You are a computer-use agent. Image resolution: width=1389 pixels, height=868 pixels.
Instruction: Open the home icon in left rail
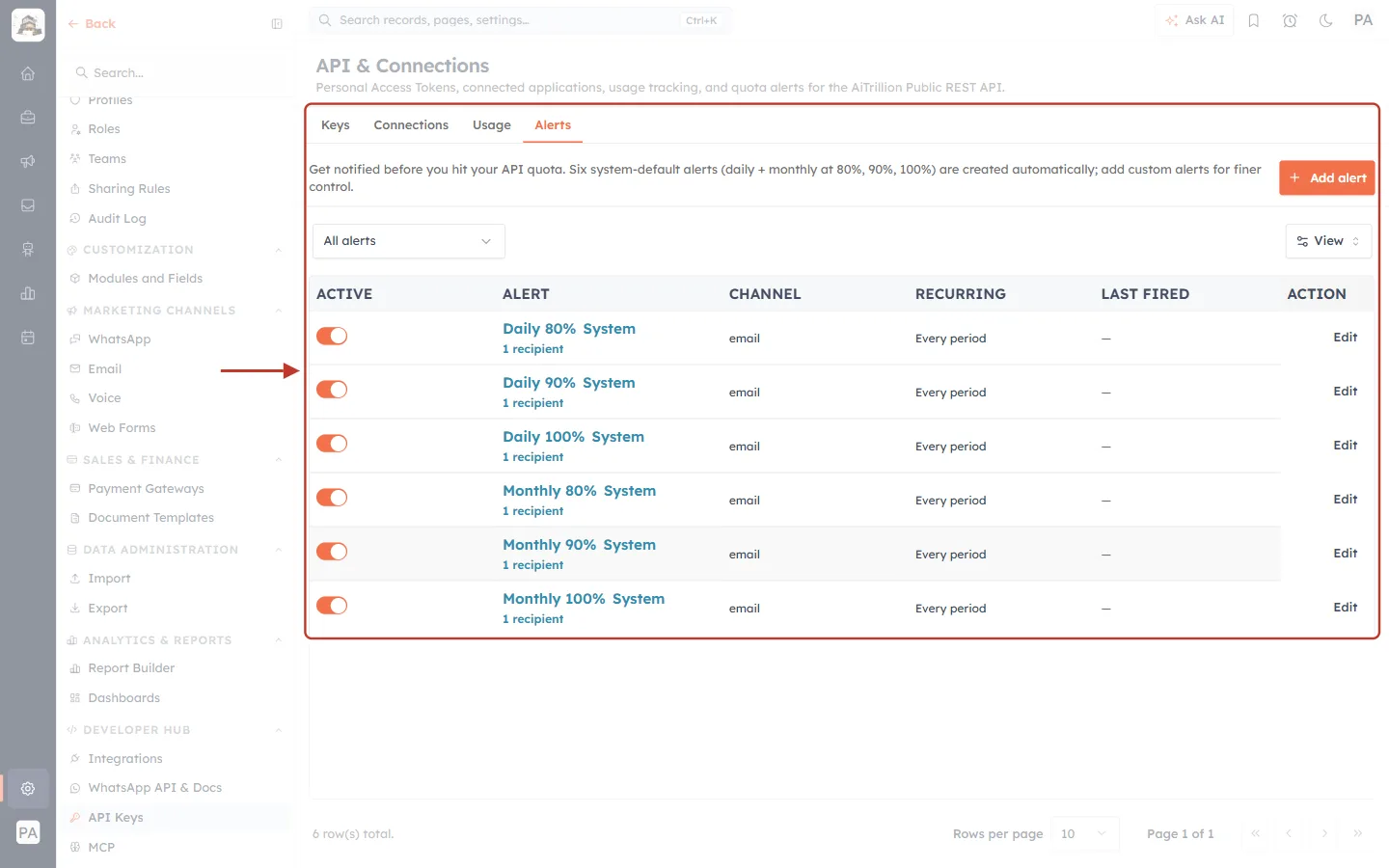28,73
